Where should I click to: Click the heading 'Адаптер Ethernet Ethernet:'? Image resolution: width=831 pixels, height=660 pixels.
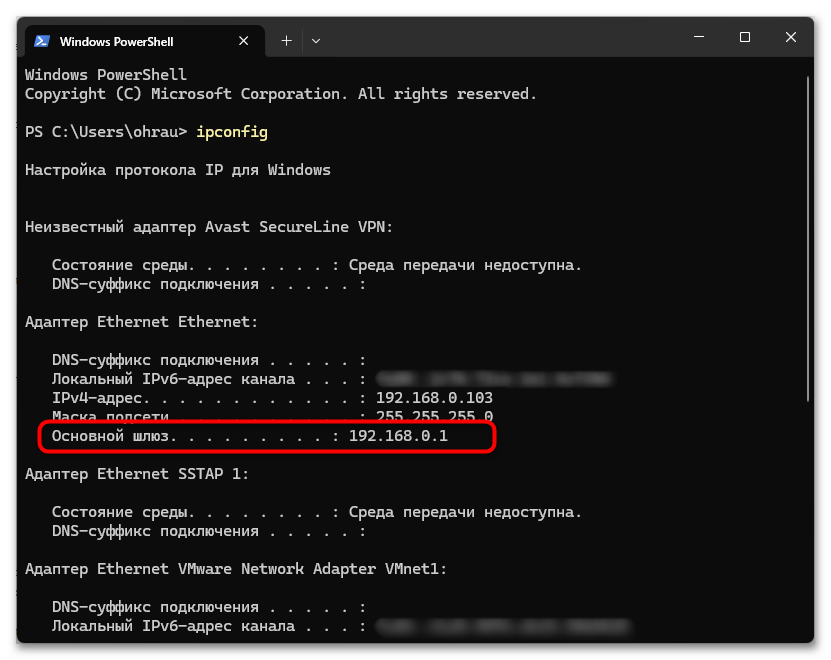141,322
